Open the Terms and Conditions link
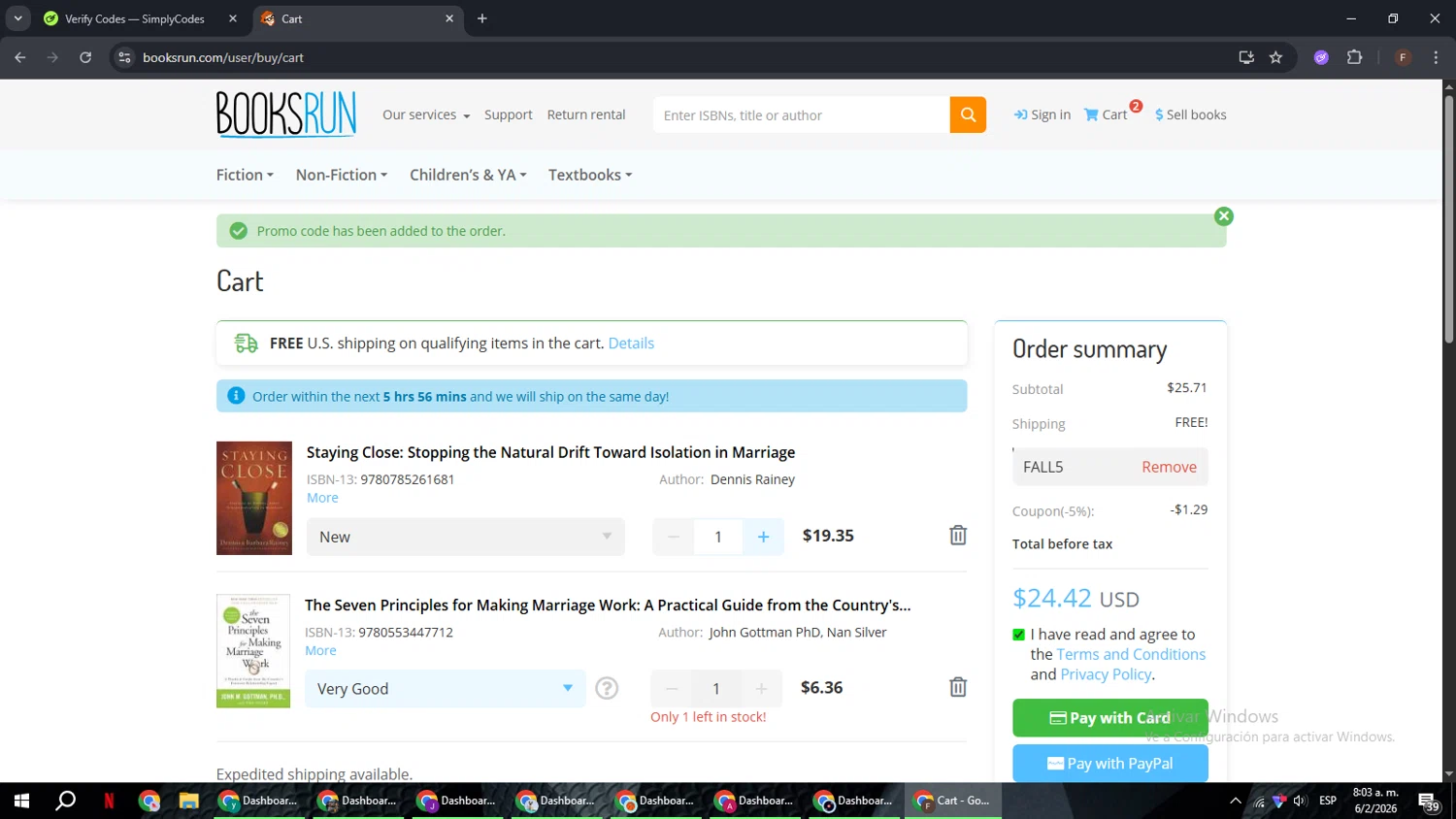The image size is (1456, 819). click(1131, 654)
